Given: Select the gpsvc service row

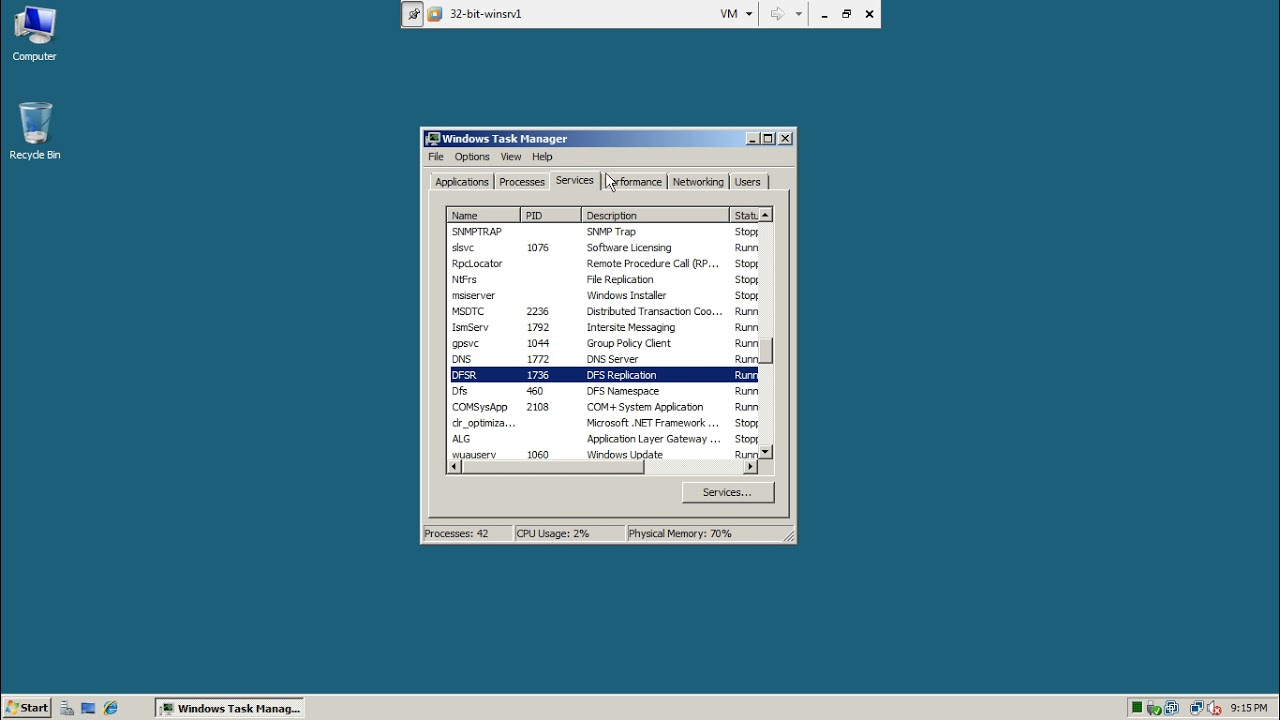Looking at the screenshot, I should pos(602,344).
